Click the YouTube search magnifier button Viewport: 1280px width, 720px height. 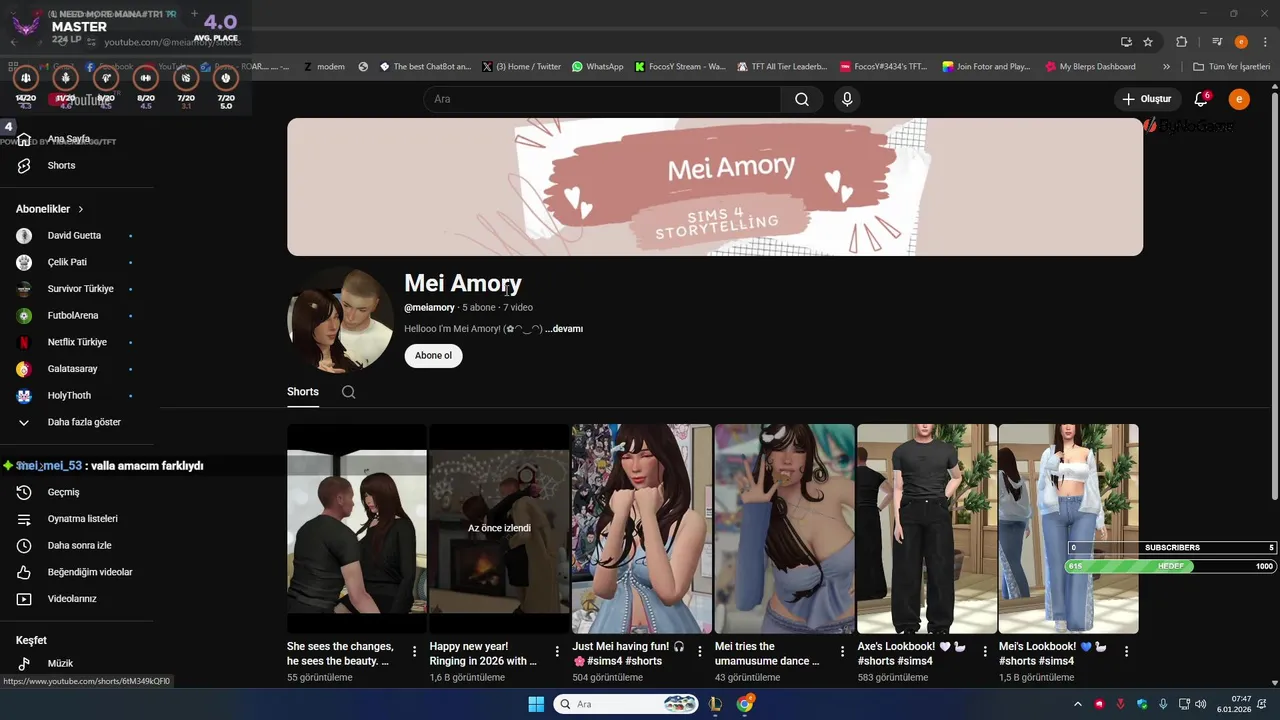802,99
